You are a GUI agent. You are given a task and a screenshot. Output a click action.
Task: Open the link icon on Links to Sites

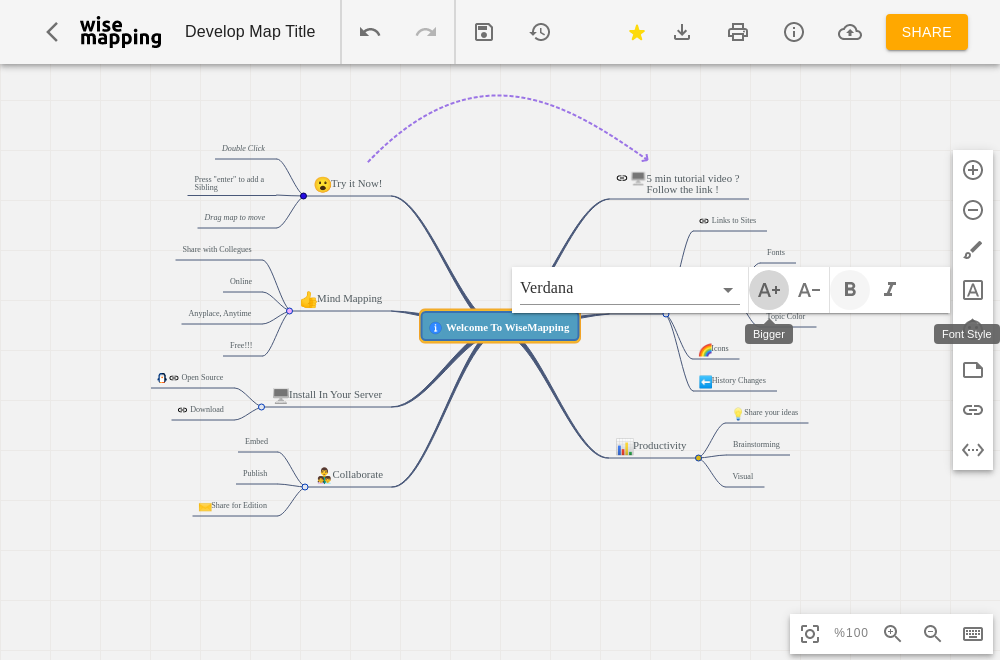click(704, 221)
